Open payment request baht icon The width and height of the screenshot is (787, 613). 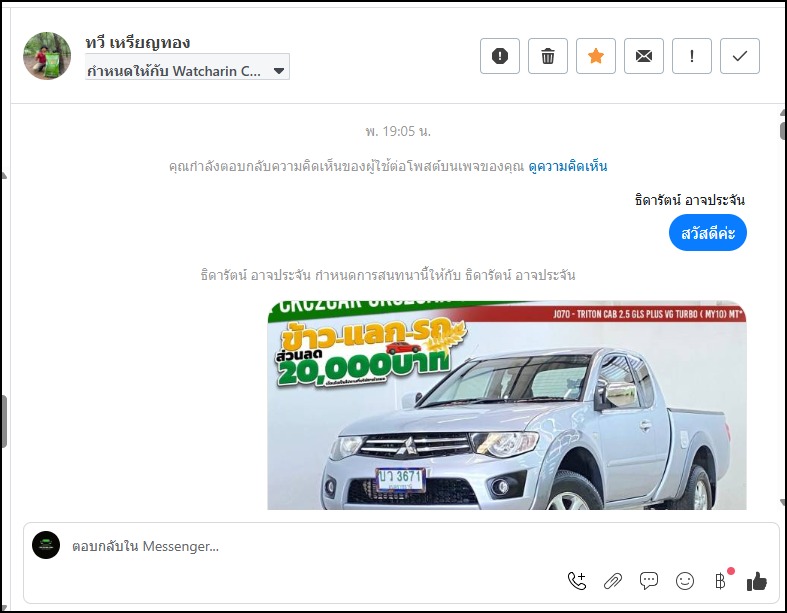coord(721,581)
